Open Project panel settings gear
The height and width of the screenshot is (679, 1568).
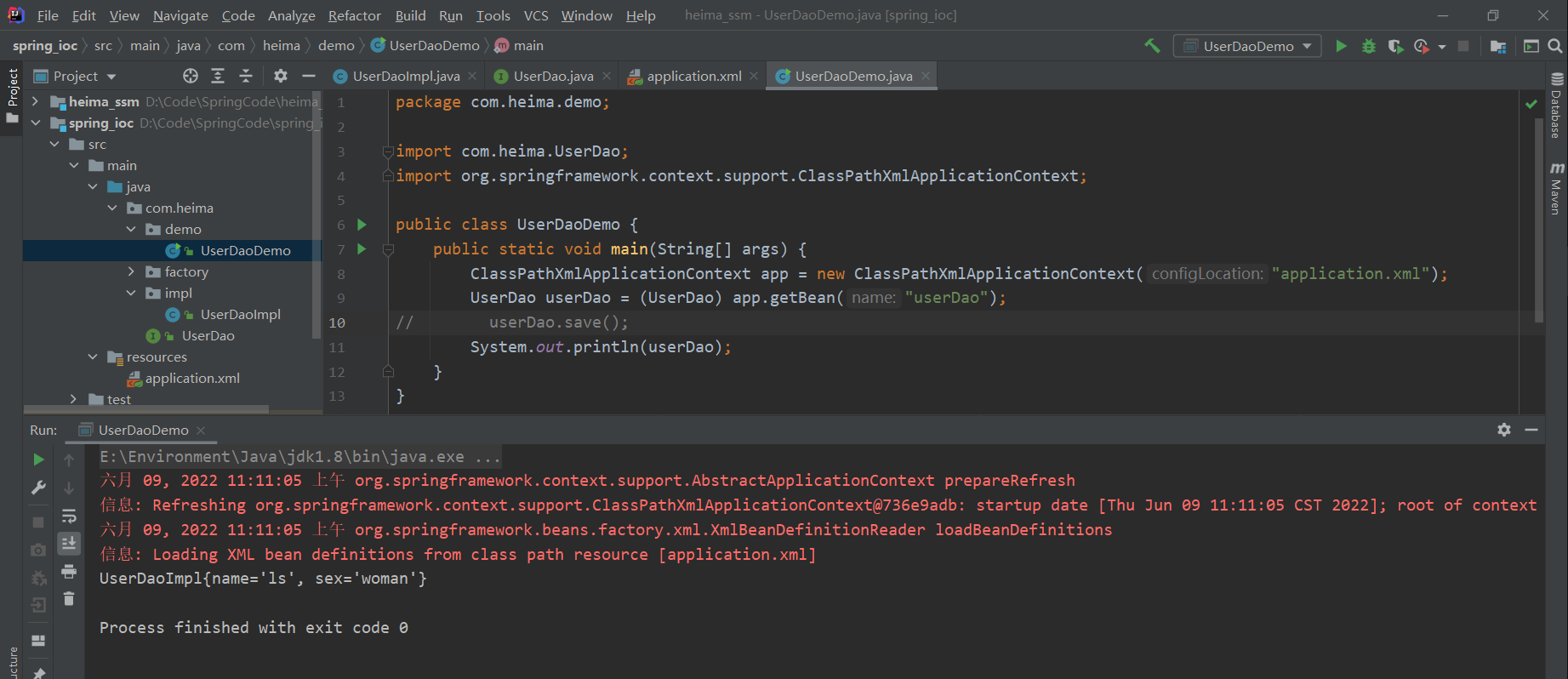[281, 76]
